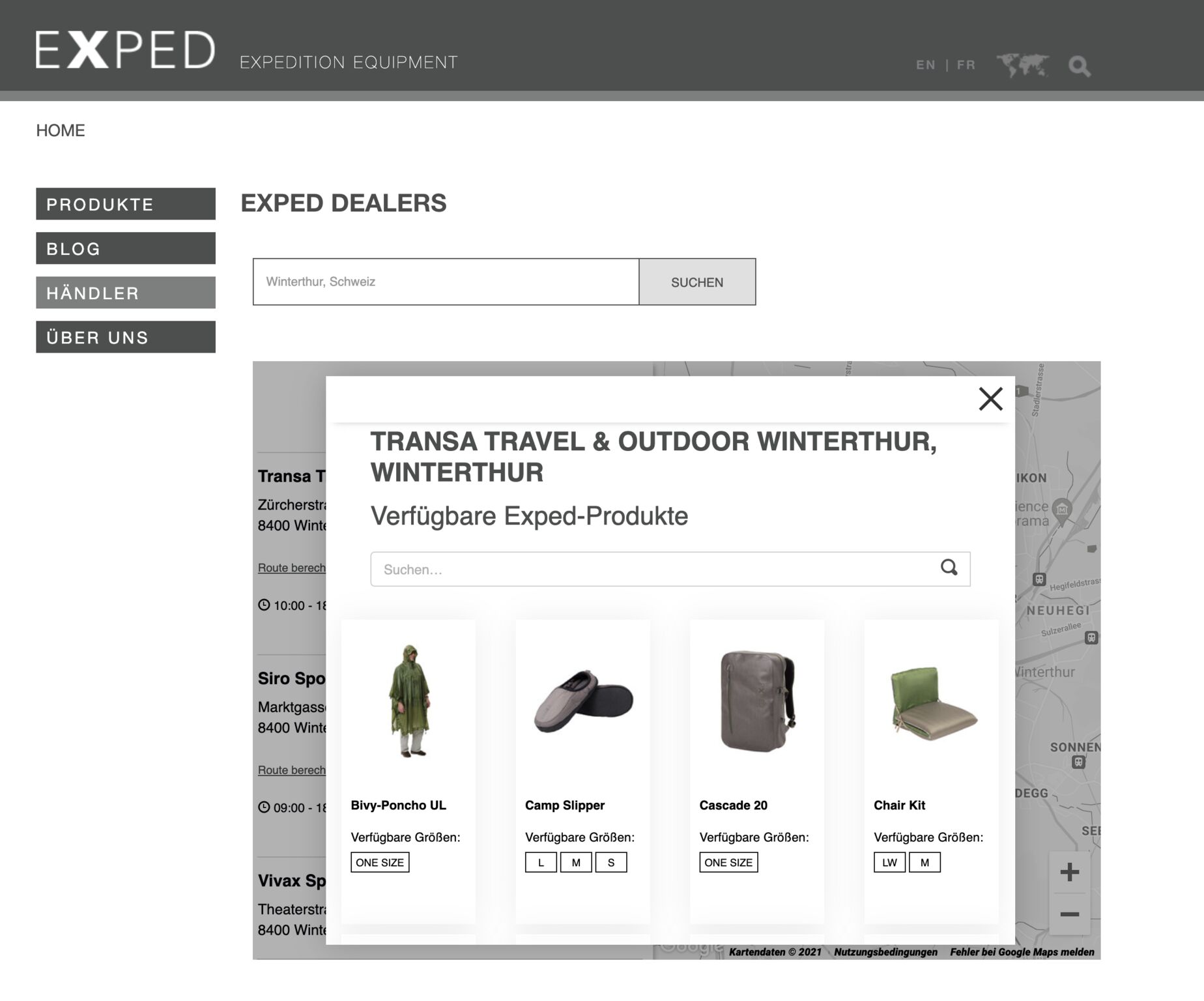Viewport: 1204px width, 1001px height.
Task: Select size M for Camp Slipper
Action: pos(576,862)
